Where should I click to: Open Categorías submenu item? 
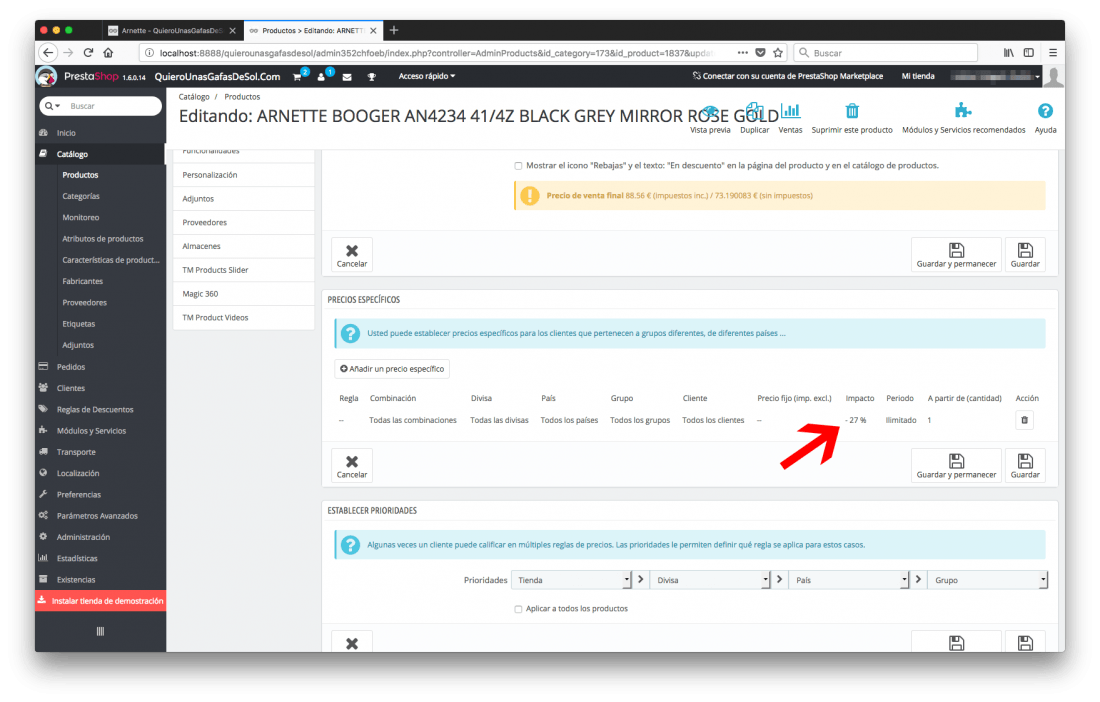click(81, 196)
